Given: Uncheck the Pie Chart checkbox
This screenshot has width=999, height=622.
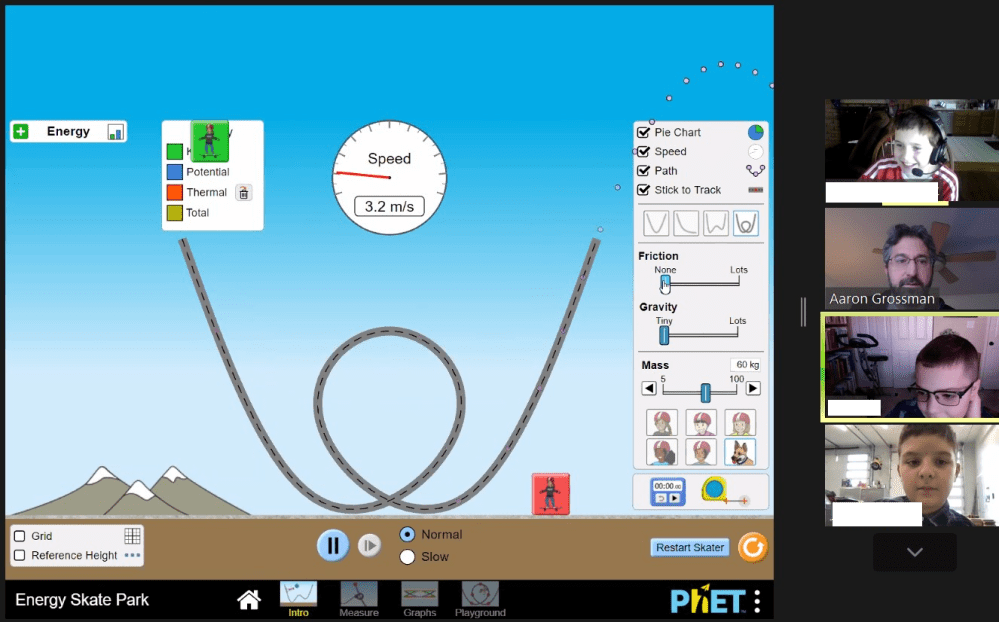Looking at the screenshot, I should tap(644, 133).
